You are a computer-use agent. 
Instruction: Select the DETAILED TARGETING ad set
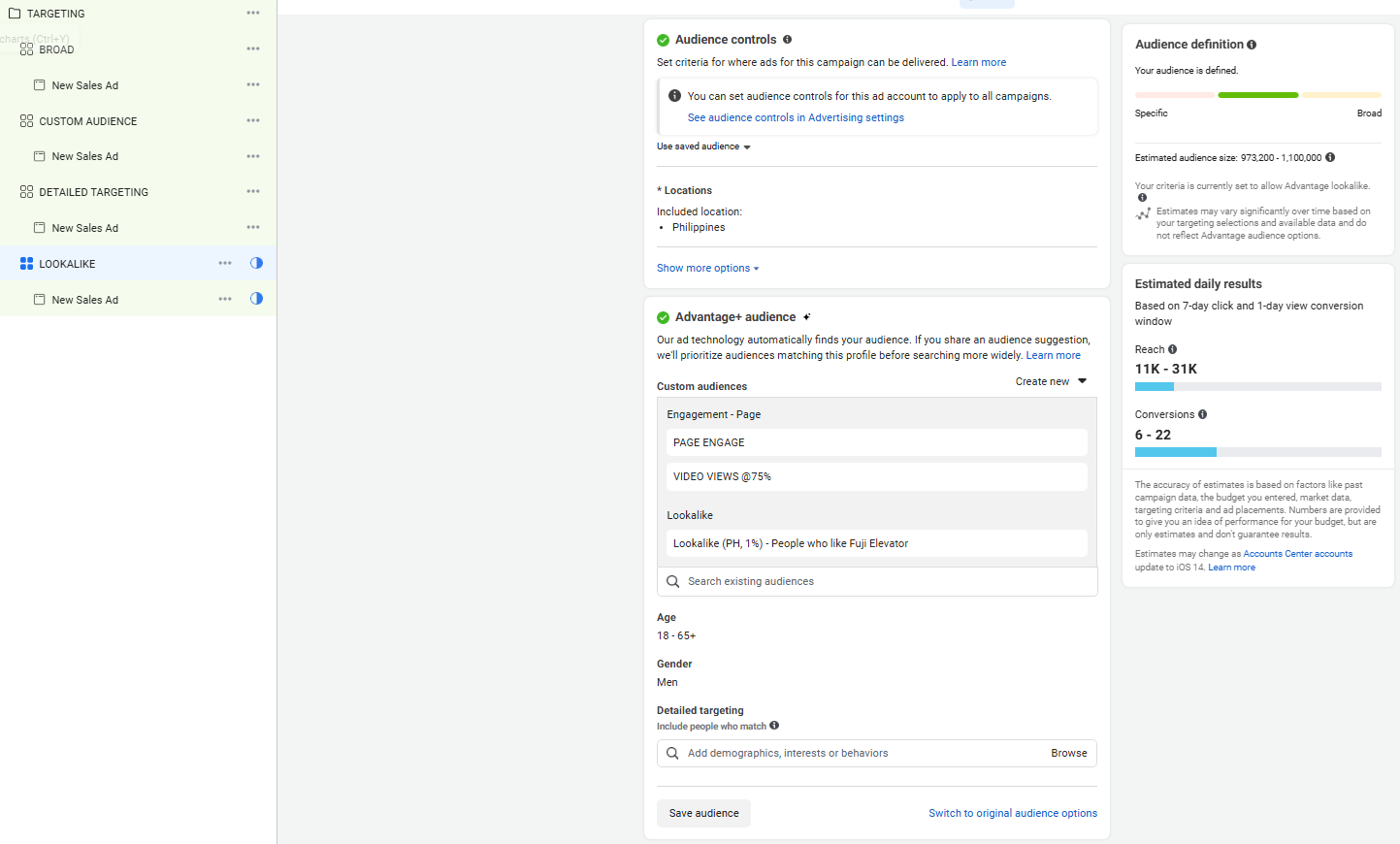pyautogui.click(x=93, y=192)
